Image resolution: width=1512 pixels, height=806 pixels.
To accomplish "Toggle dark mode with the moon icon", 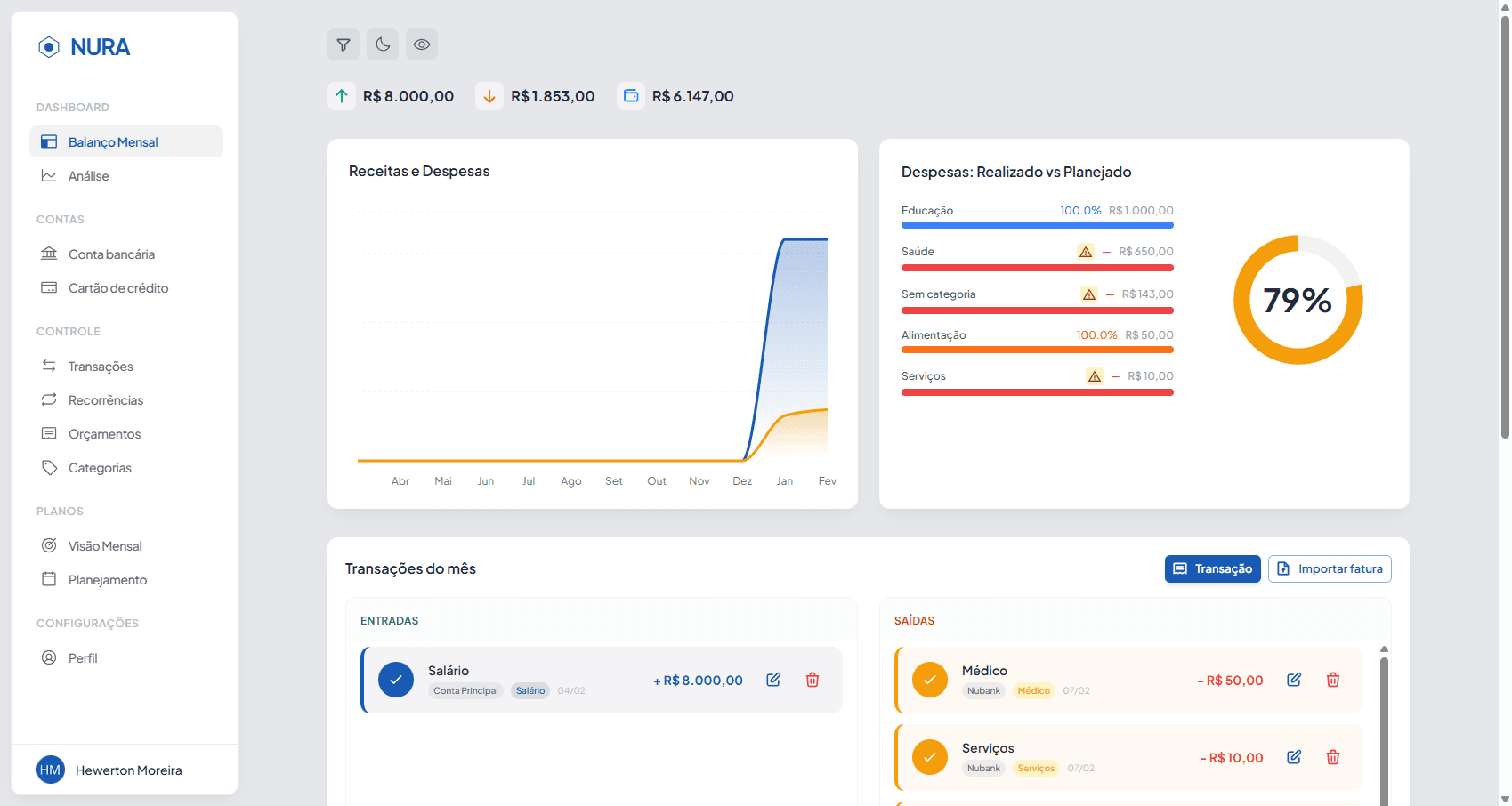I will tap(383, 44).
